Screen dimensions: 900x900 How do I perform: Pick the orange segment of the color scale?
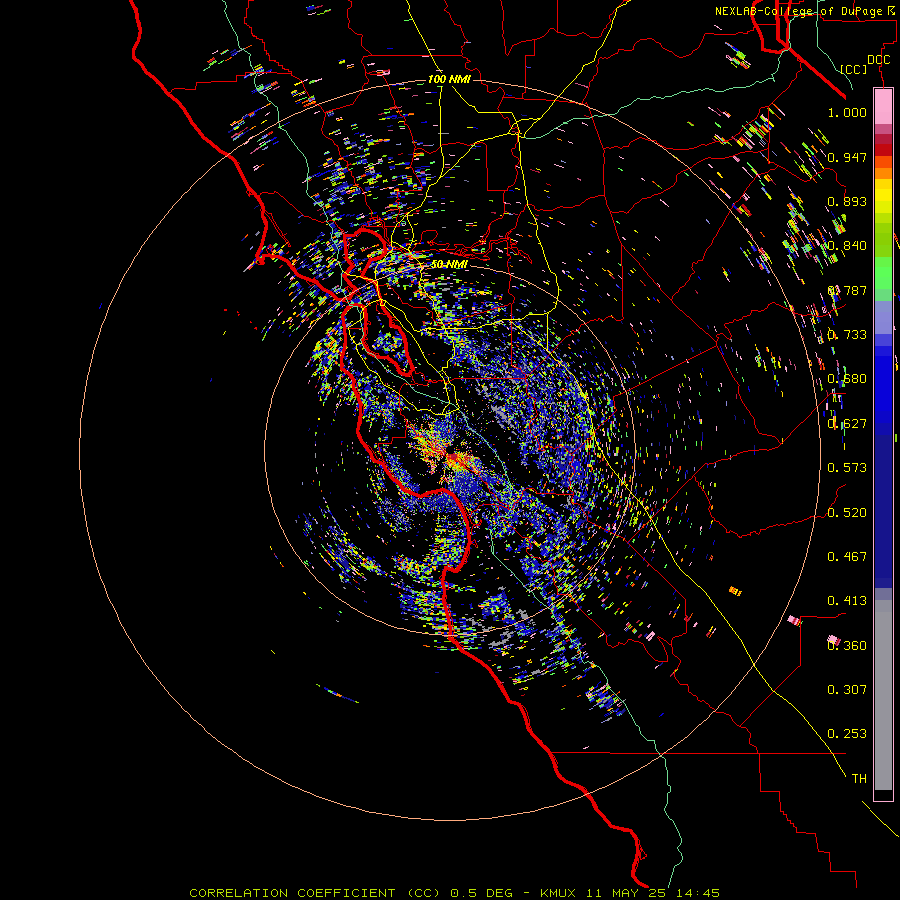[883, 173]
